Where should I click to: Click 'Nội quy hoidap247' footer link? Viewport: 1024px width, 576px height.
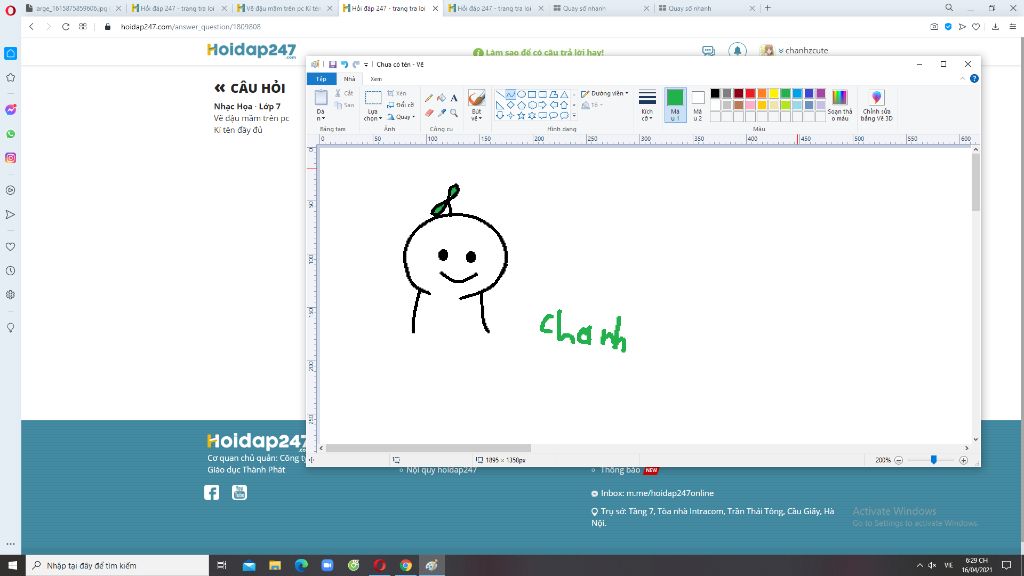point(441,470)
